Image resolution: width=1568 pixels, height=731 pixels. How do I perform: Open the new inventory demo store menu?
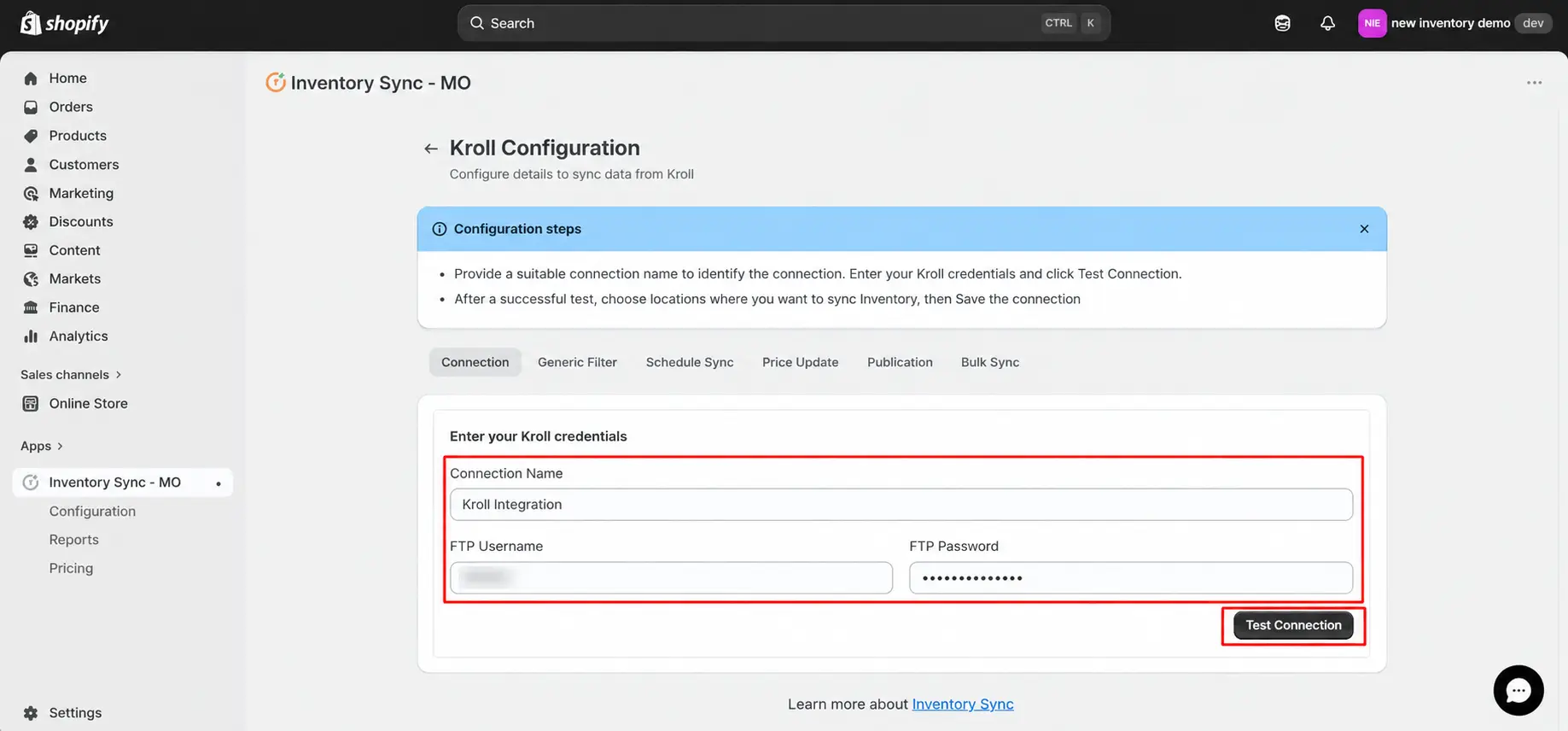point(1454,23)
